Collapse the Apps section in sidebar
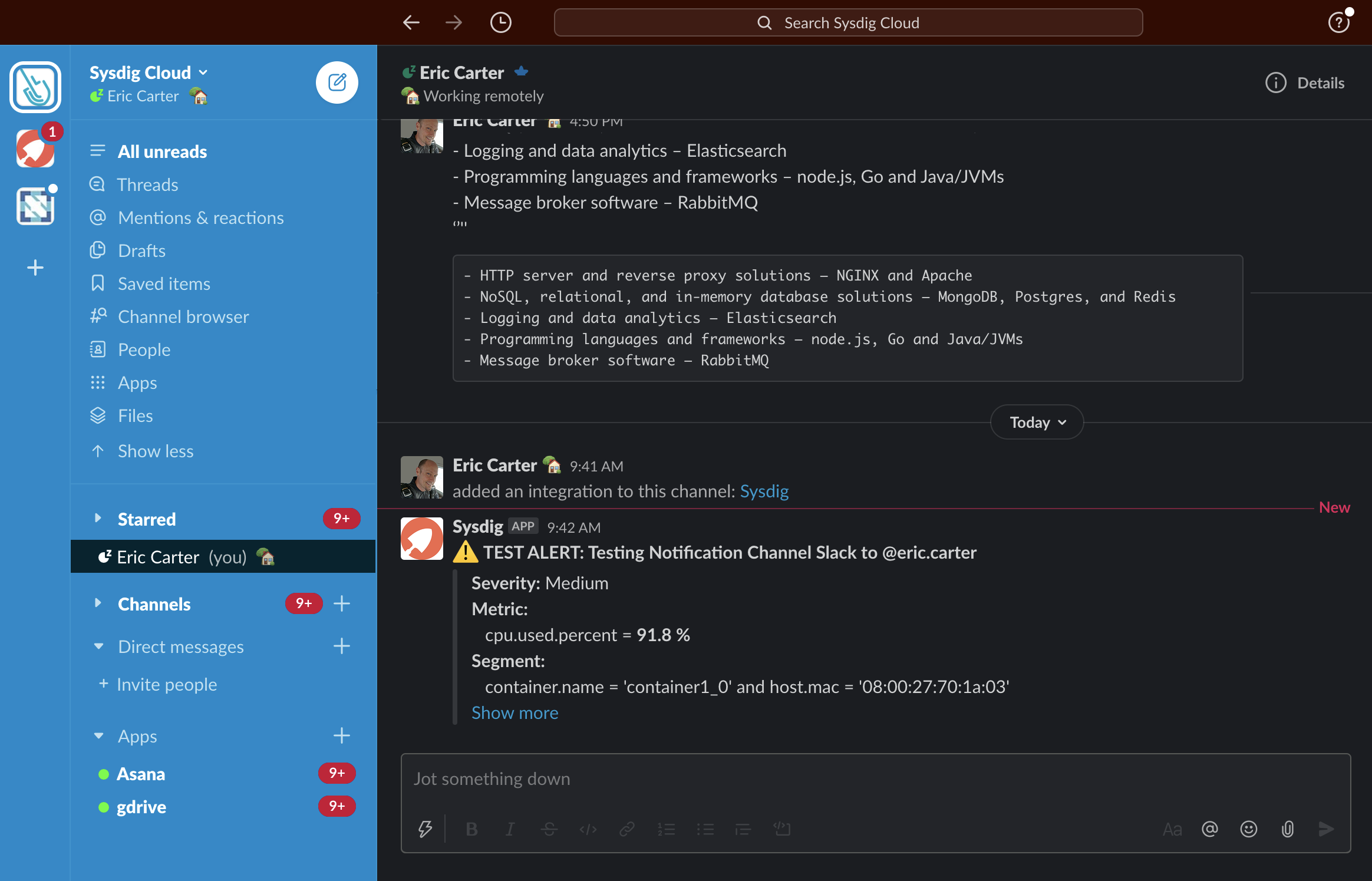 click(98, 736)
